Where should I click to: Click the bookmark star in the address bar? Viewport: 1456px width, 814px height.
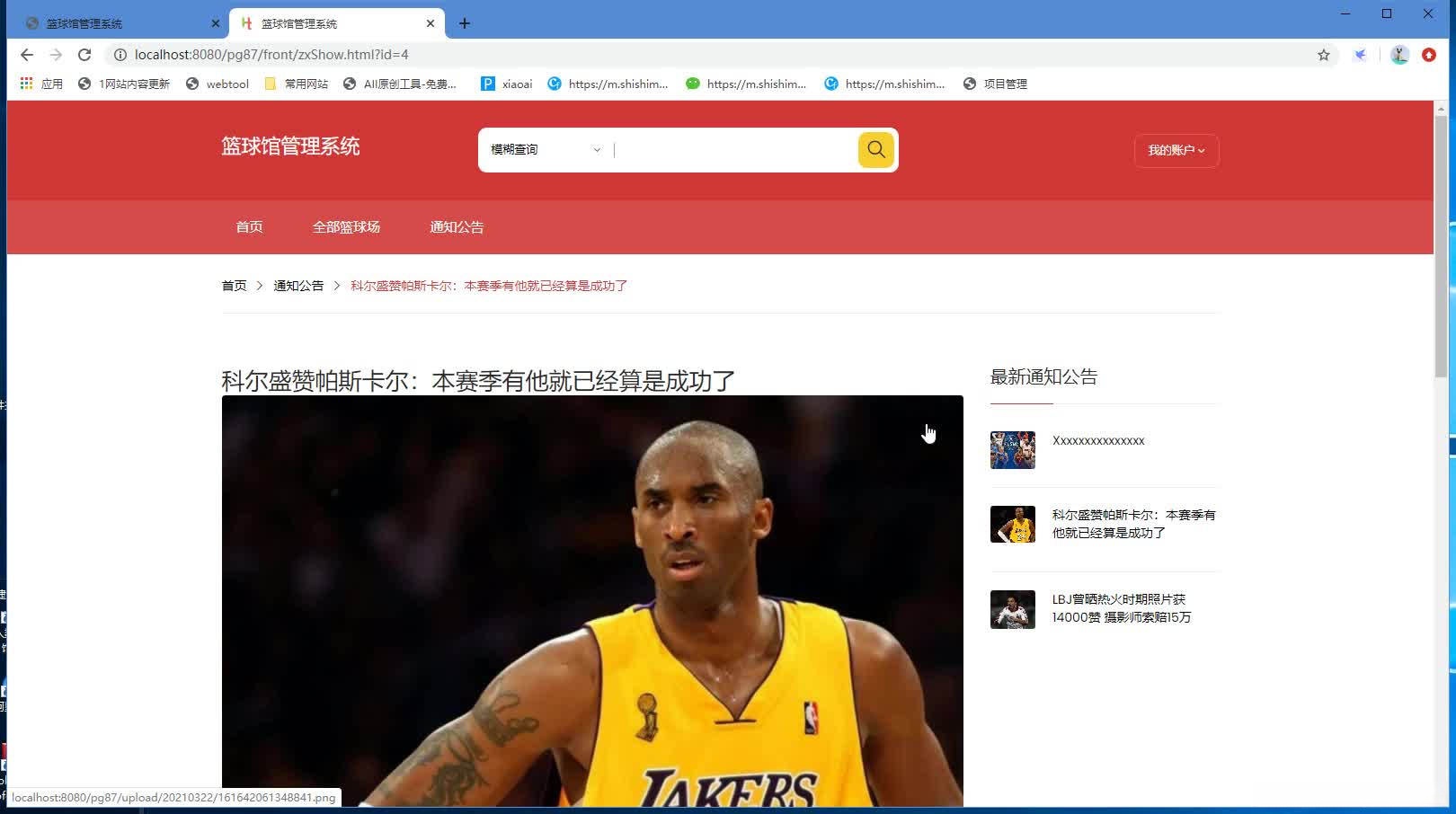coord(1323,55)
